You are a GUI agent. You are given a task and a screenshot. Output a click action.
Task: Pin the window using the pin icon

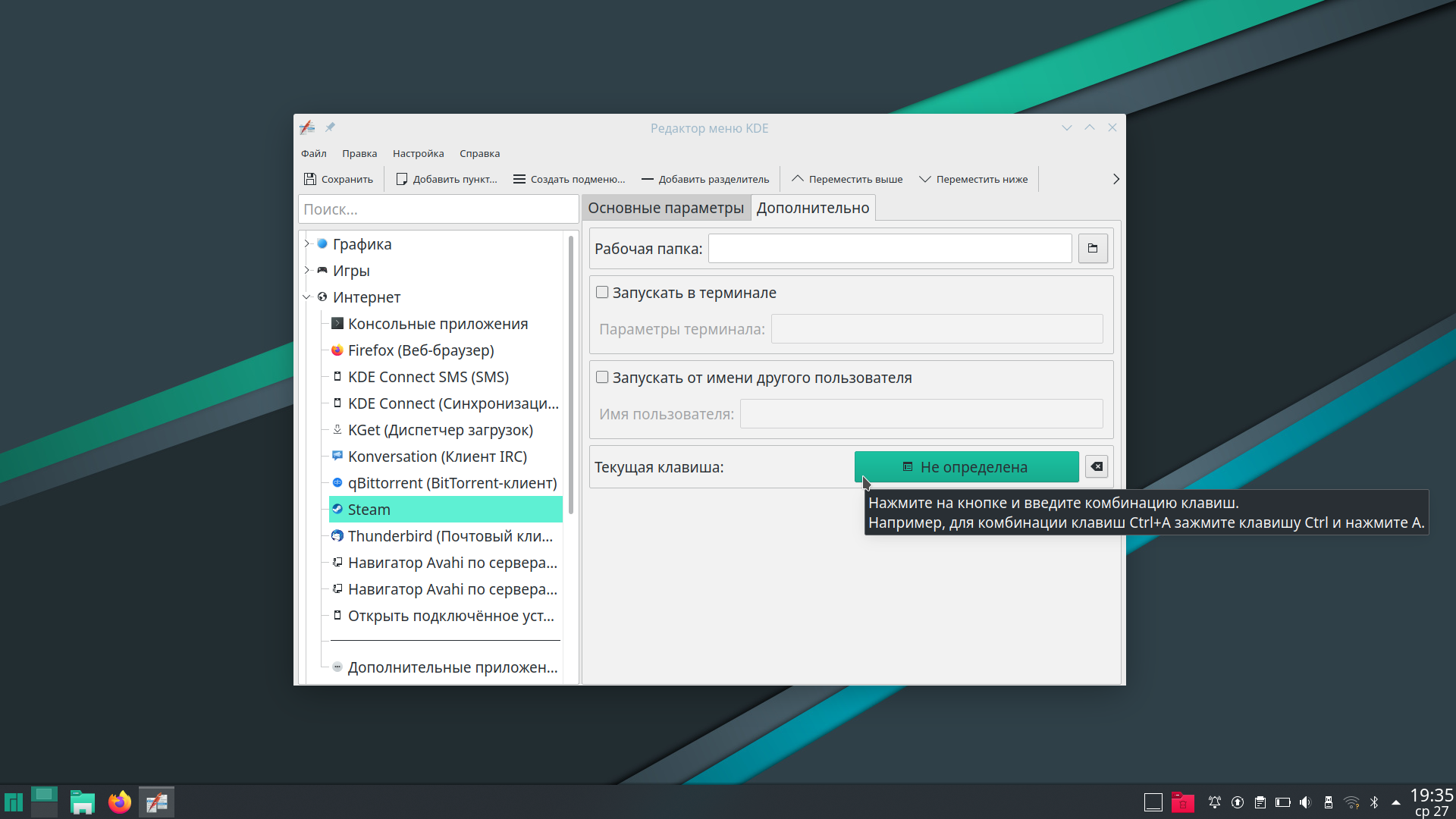[330, 127]
